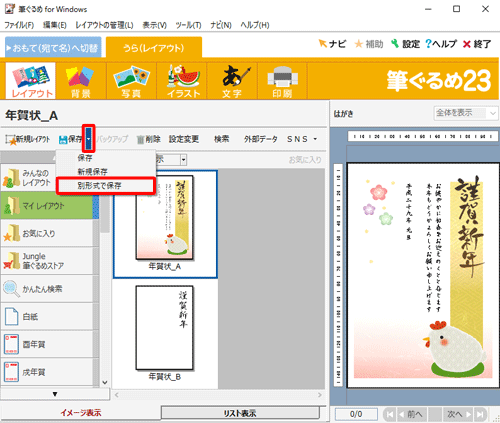
Task: Click the horizontal scrollbar right arrow
Action: coord(320,395)
